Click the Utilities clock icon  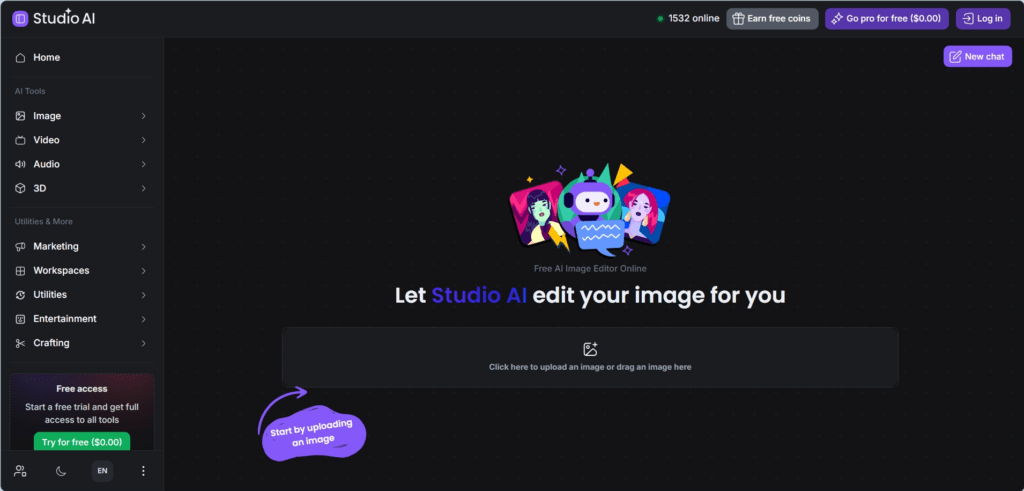20,294
